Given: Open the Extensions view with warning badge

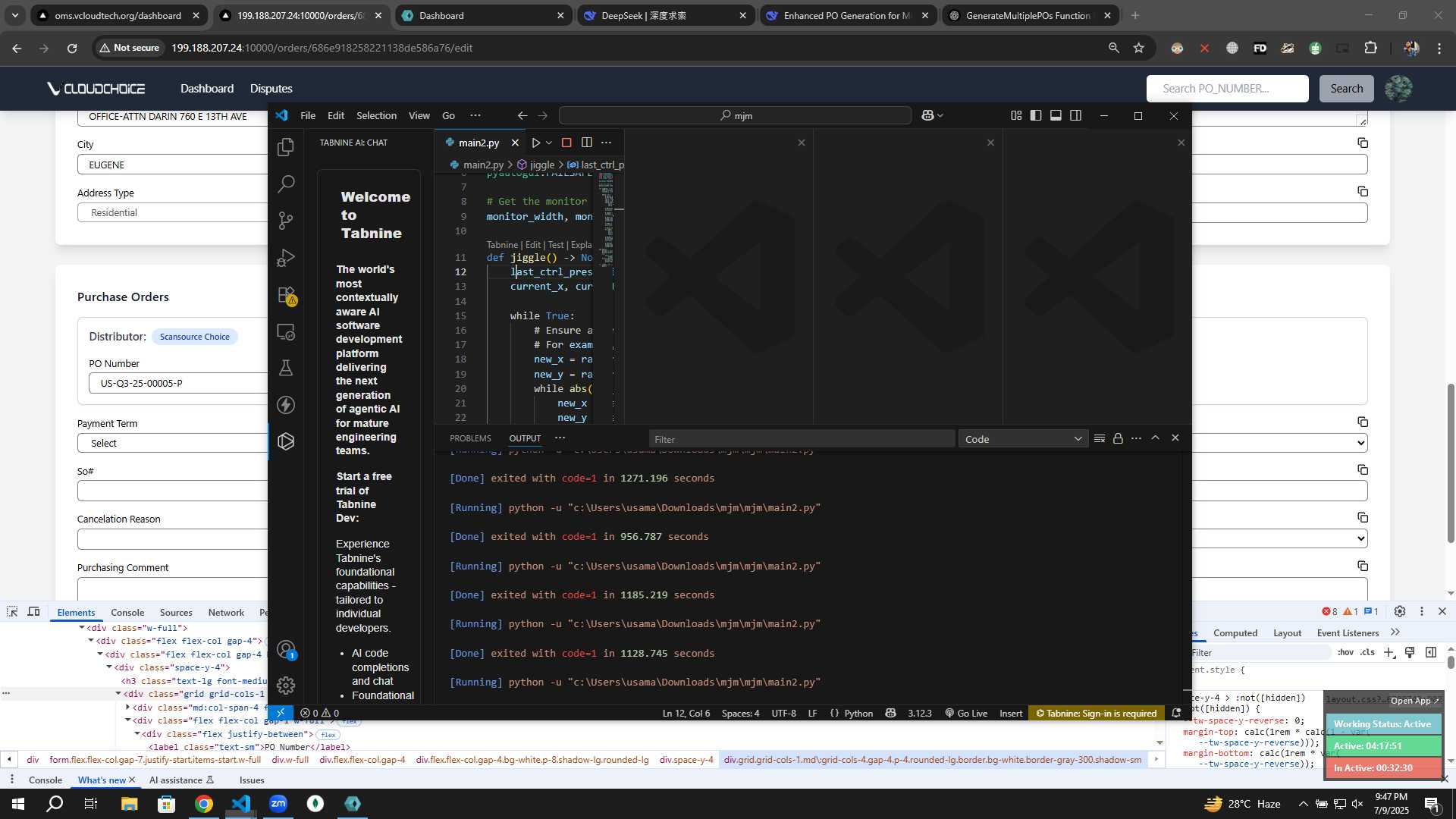Looking at the screenshot, I should (x=286, y=294).
